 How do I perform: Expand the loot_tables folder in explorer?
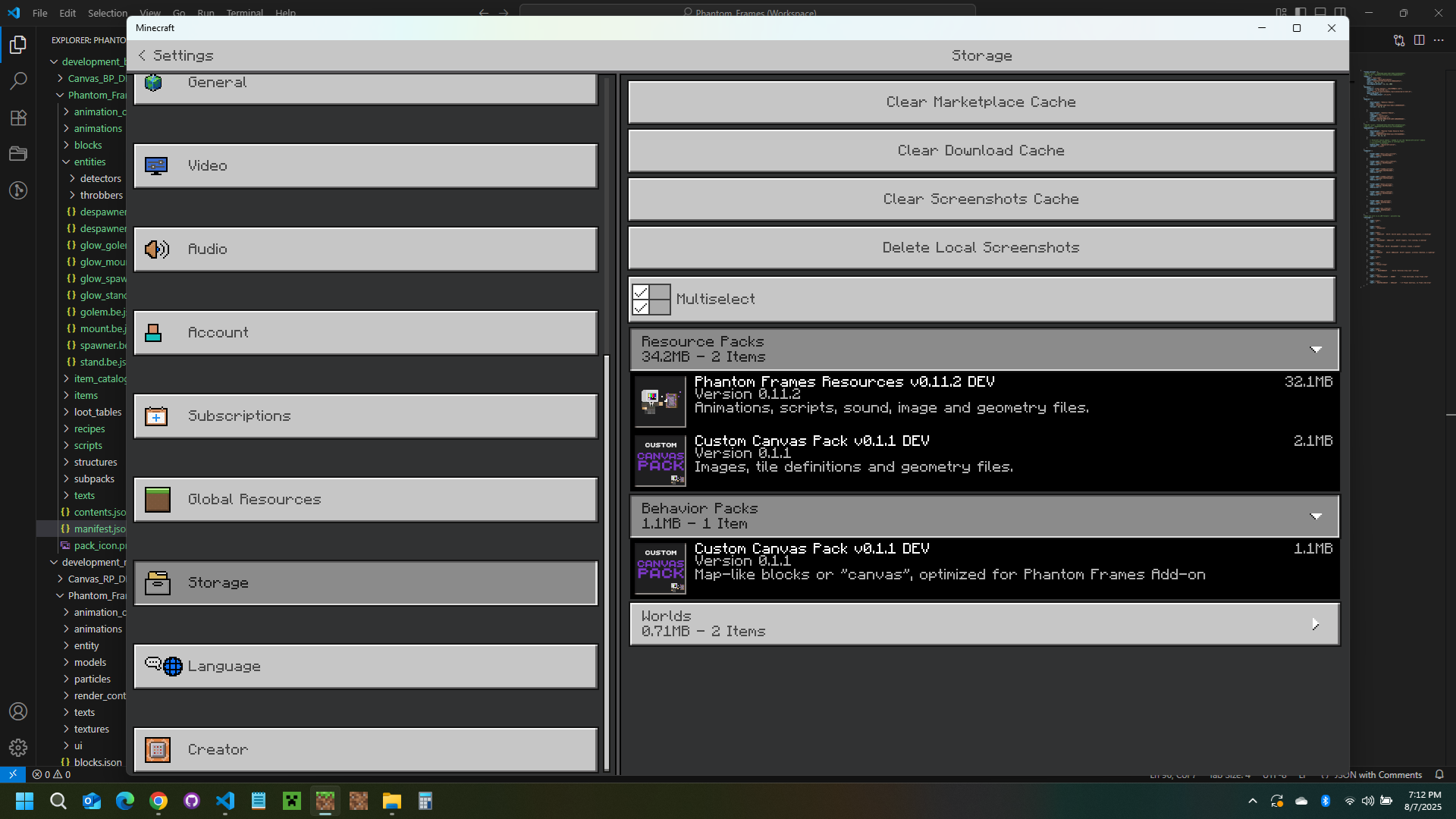coord(97,412)
